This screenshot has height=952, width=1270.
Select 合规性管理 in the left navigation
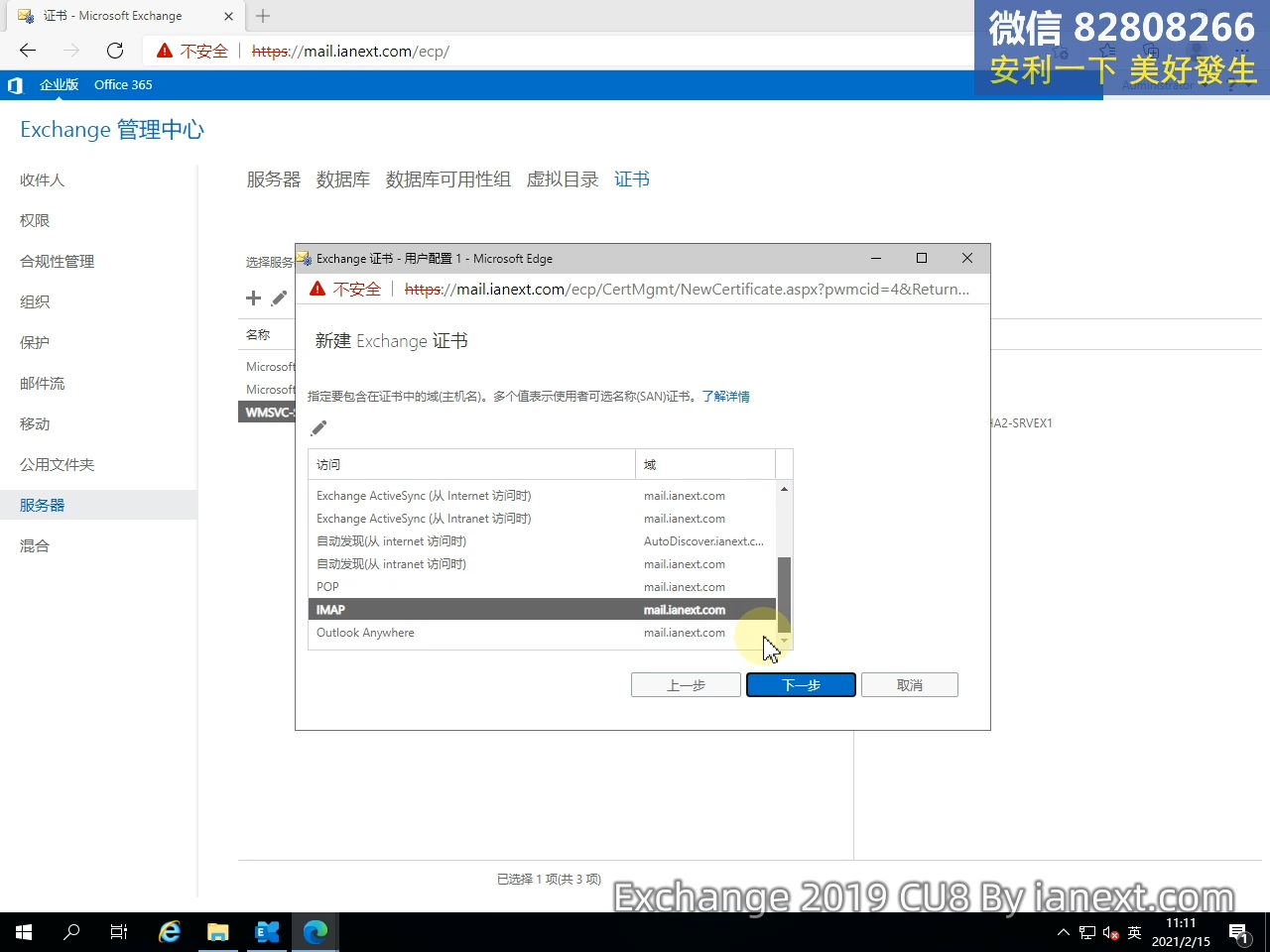[x=57, y=261]
